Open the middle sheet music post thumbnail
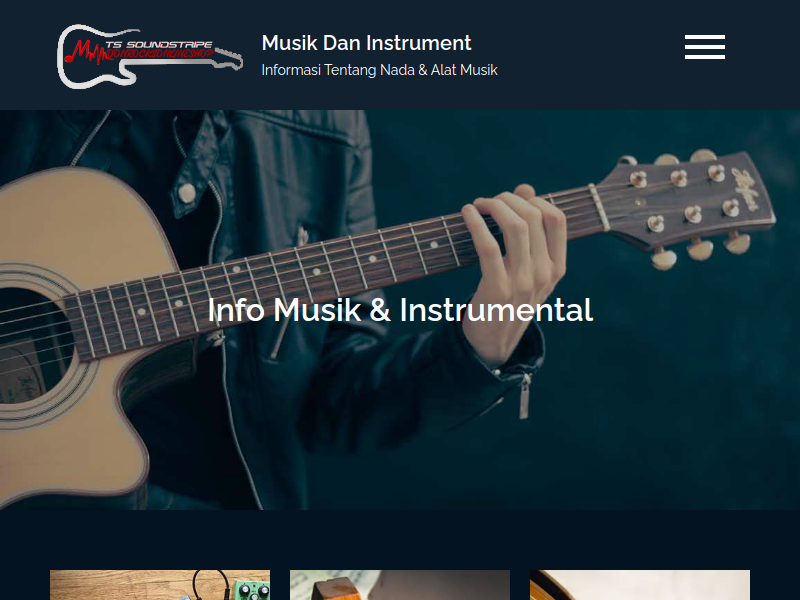Screen dimensions: 800x600 [399, 585]
